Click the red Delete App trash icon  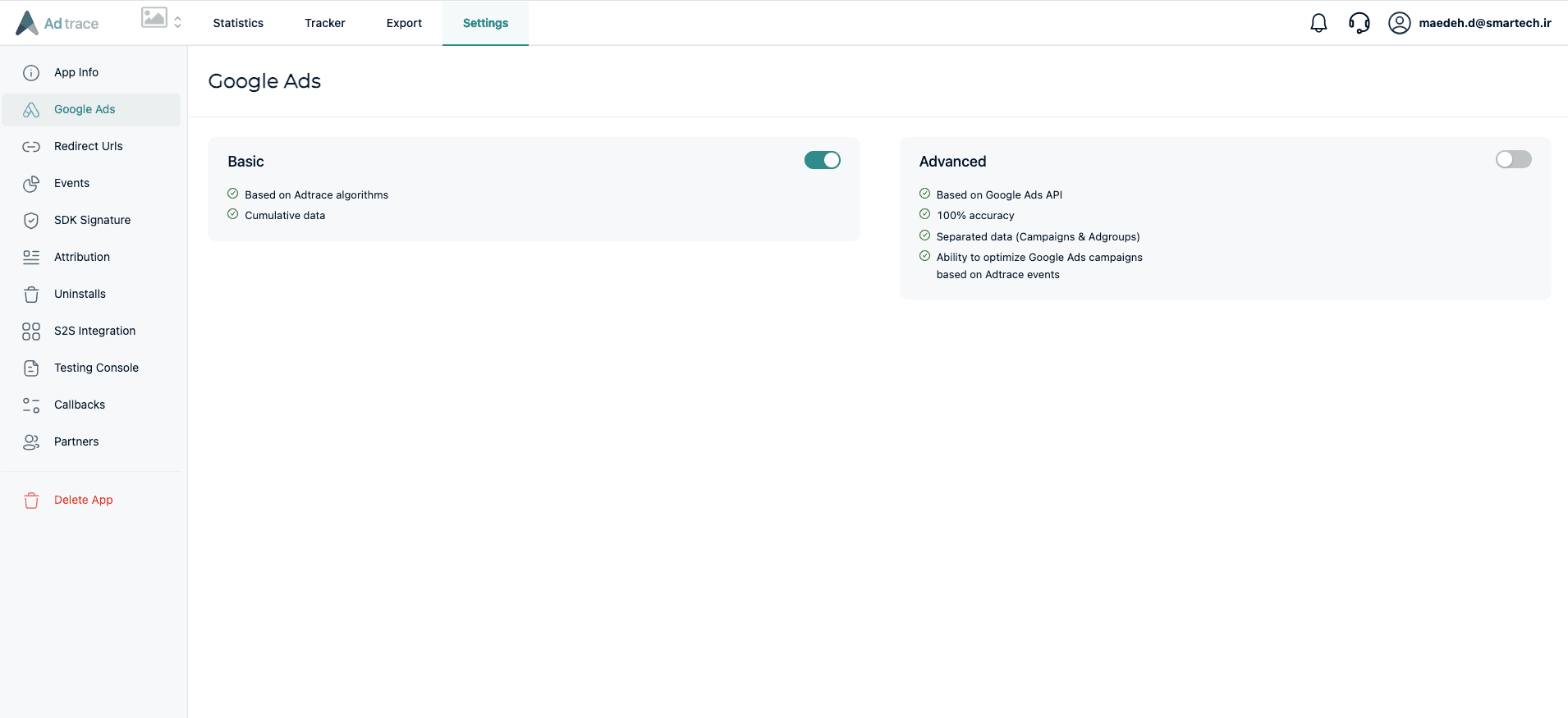31,501
